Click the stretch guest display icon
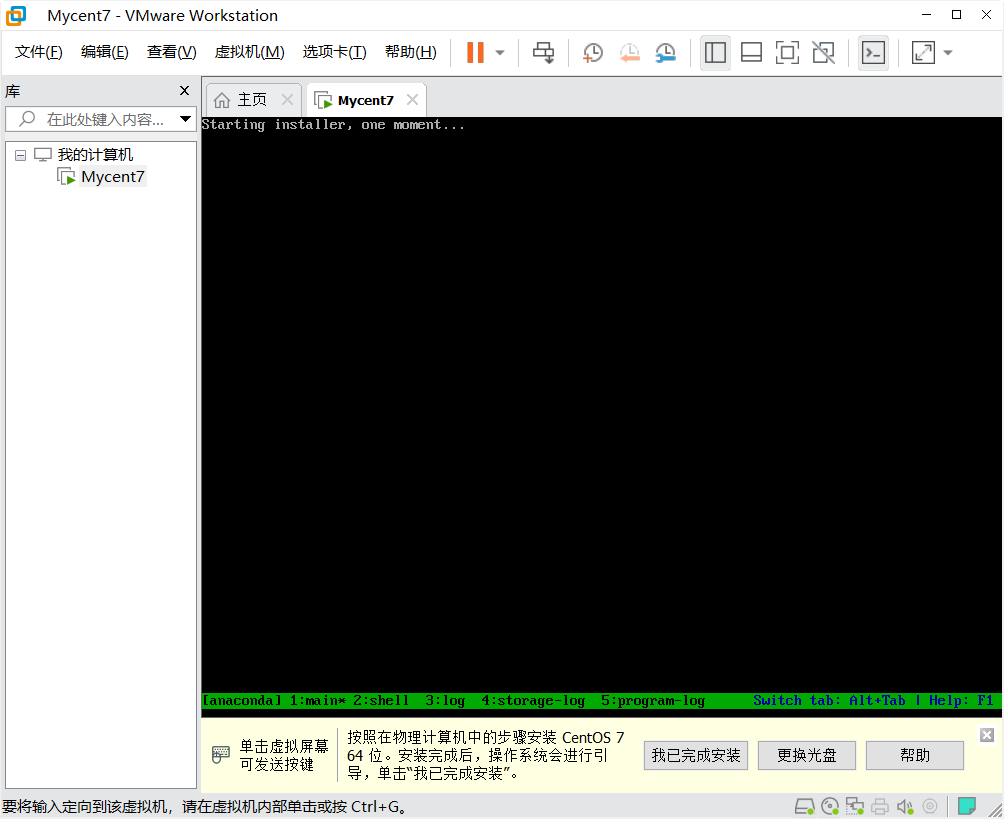The height and width of the screenshot is (819, 1004). [923, 53]
